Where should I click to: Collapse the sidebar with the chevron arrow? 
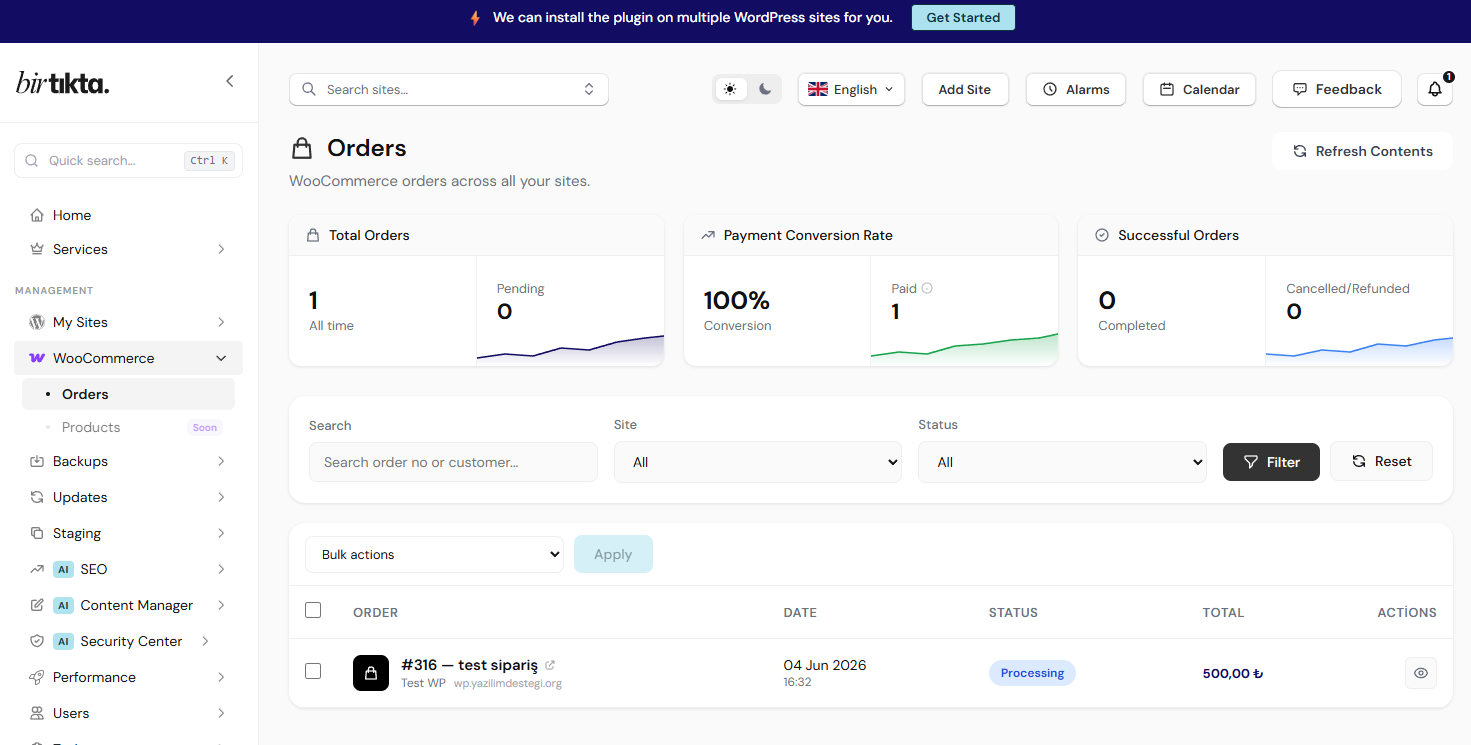(229, 81)
